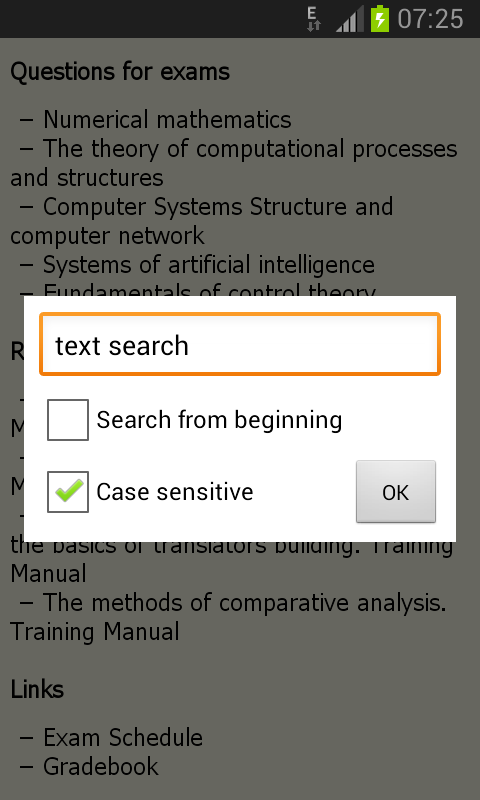
Task: Tap the clock showing 07:25
Action: pyautogui.click(x=431, y=19)
